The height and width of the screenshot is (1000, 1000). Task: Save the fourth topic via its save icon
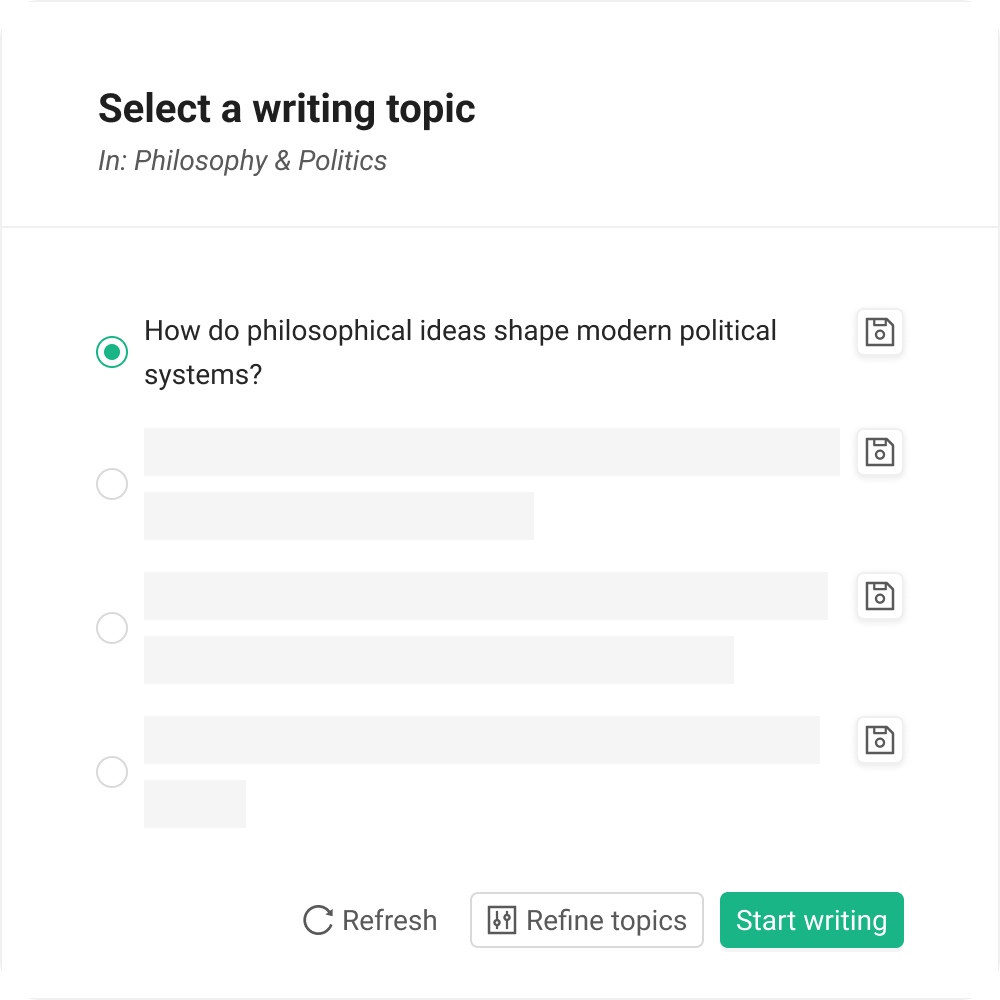pos(879,740)
